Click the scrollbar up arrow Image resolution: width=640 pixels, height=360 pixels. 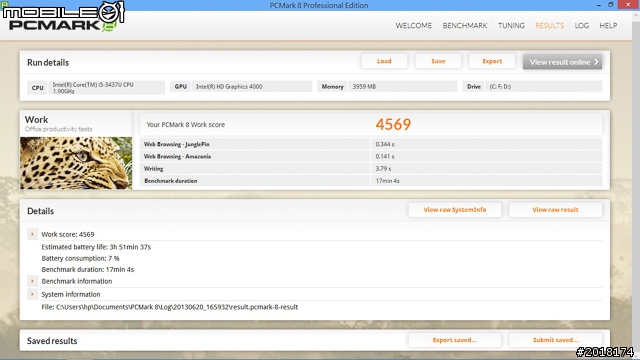tap(636, 15)
